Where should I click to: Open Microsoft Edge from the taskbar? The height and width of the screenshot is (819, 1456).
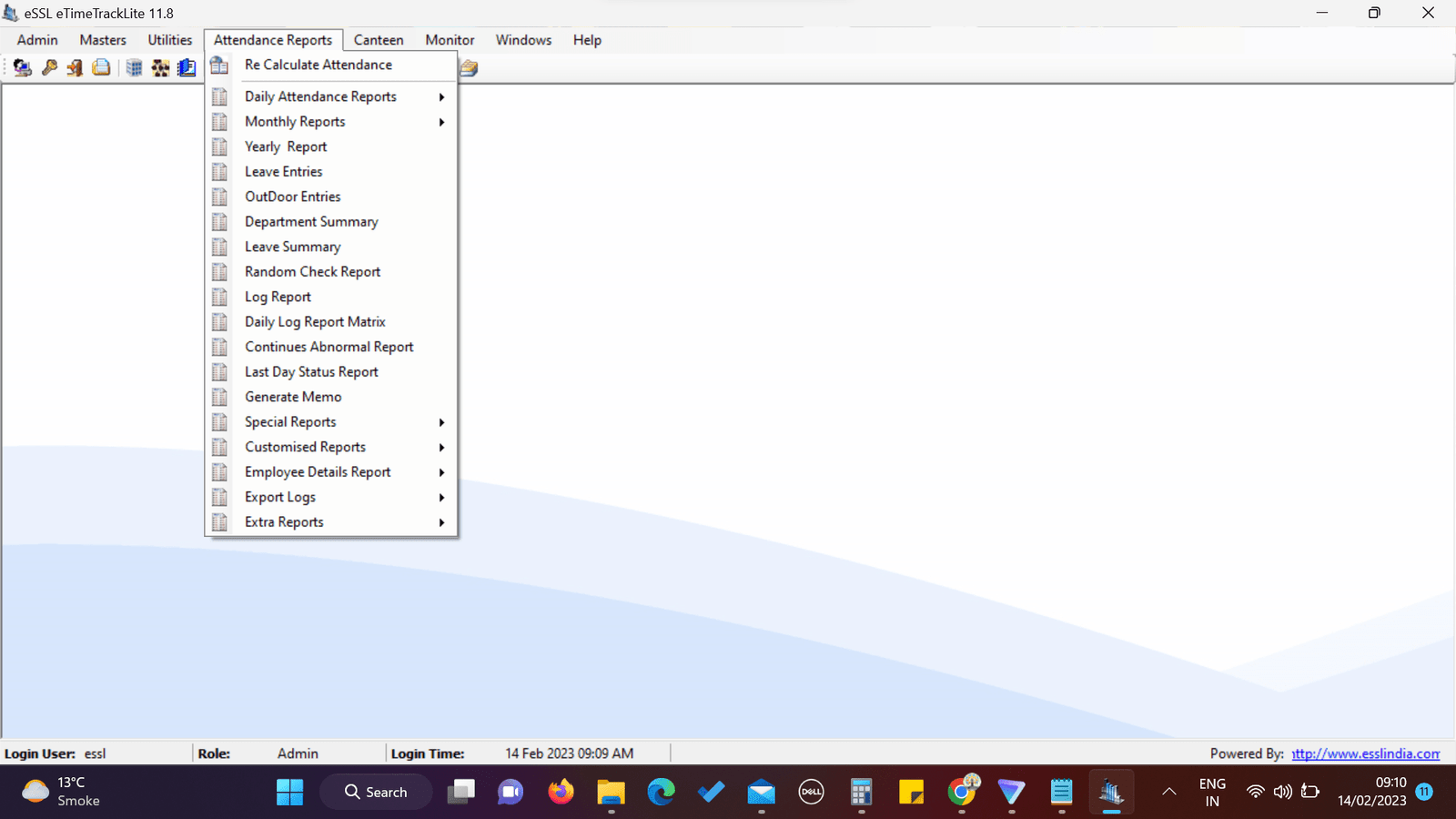[x=662, y=792]
